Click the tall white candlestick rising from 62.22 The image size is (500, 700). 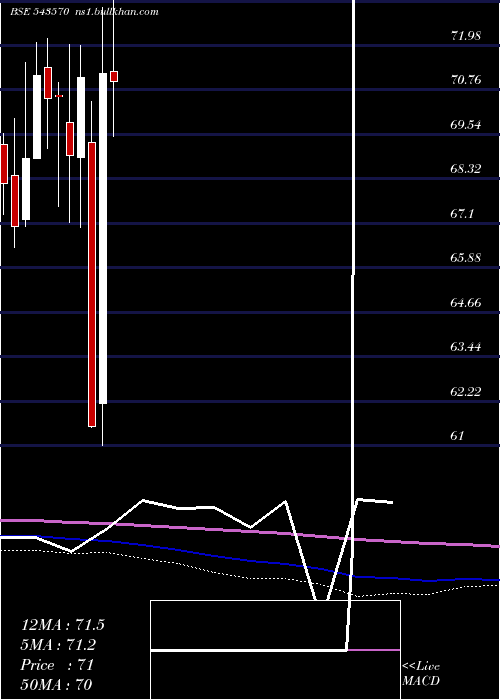point(103,238)
